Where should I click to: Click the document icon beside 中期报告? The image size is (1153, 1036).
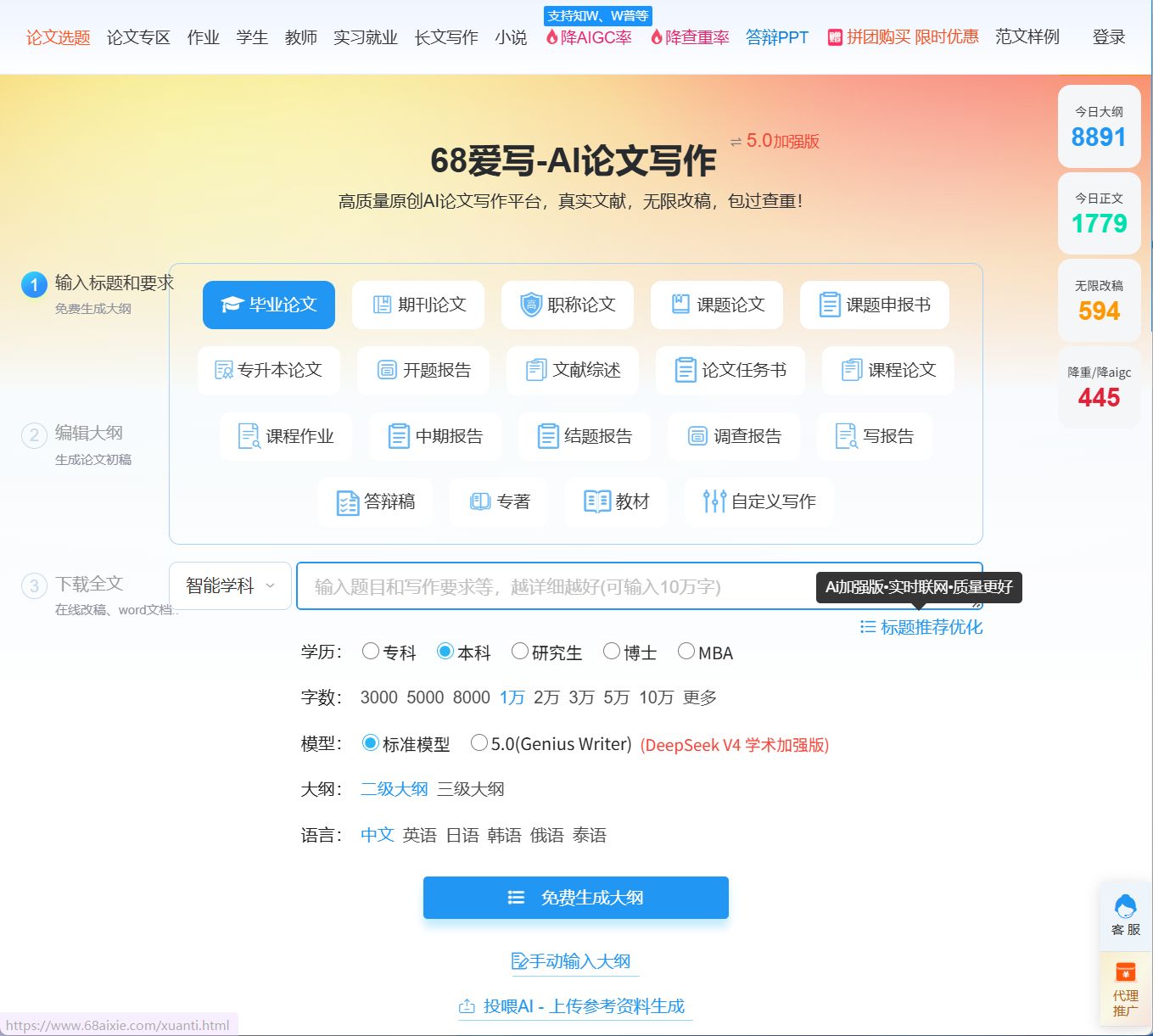(x=399, y=436)
